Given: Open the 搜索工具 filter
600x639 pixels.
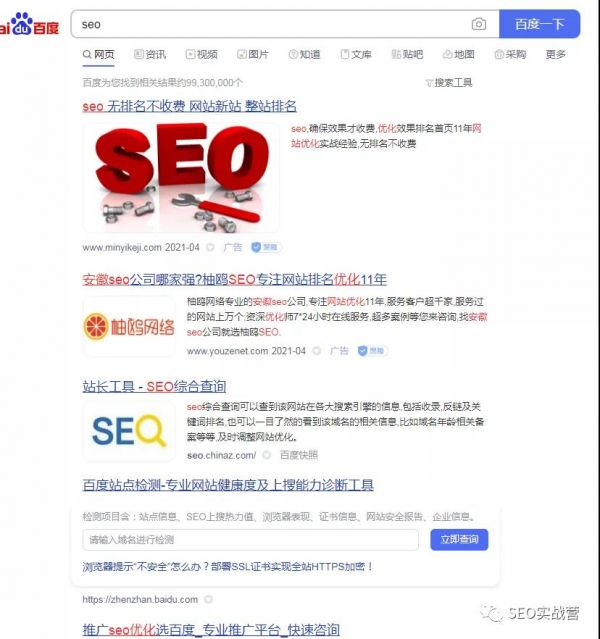Looking at the screenshot, I should (448, 83).
